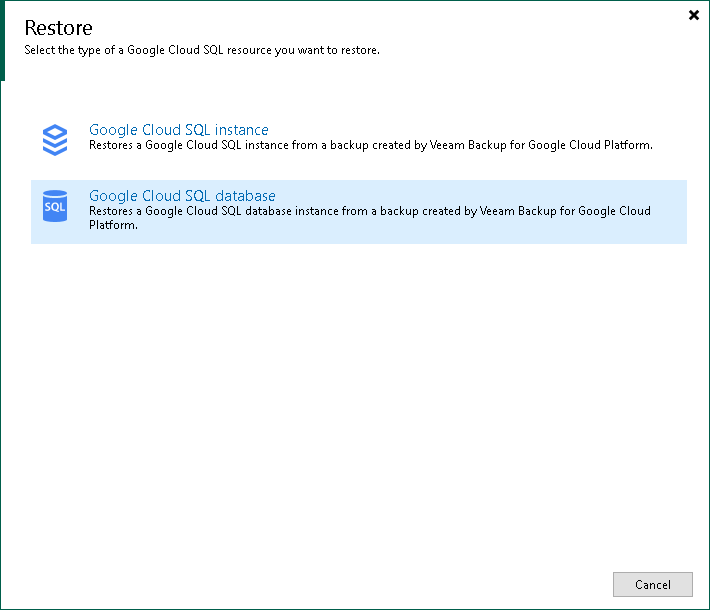Image resolution: width=710 pixels, height=610 pixels.
Task: Click the Cloud SQL database description text
Action: 370,211
